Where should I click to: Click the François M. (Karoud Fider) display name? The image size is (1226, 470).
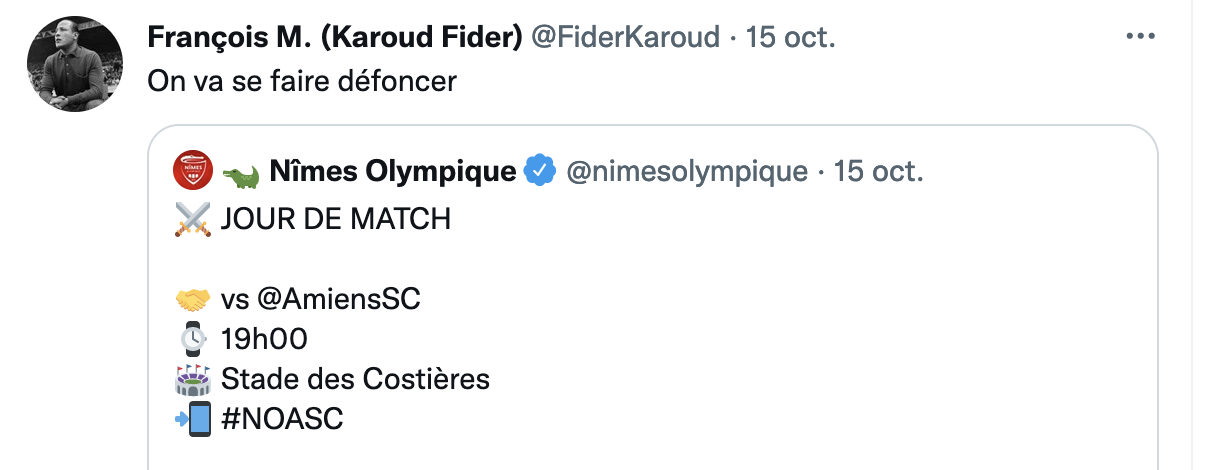(334, 38)
